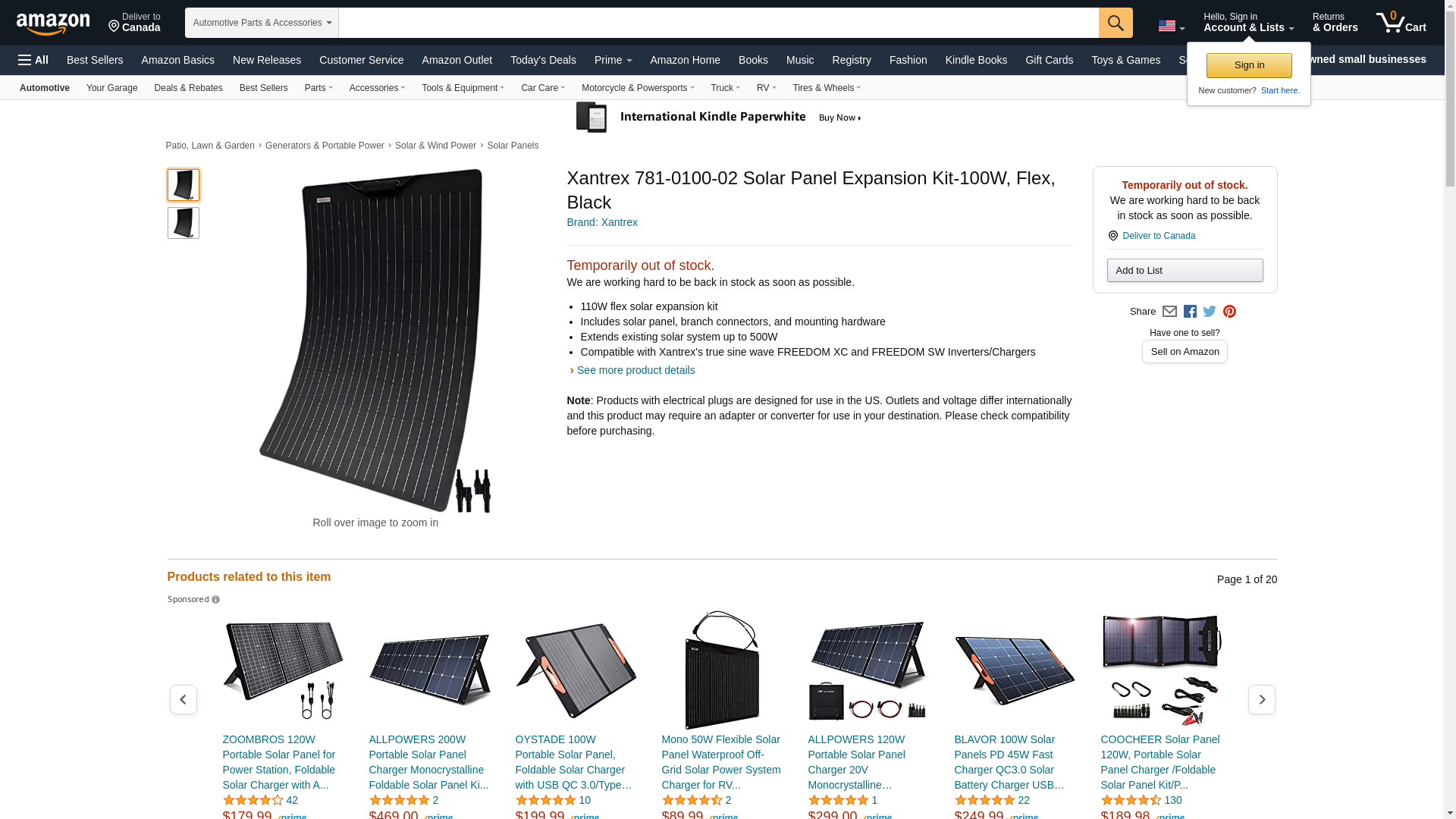Open Today's Deals in navigation
This screenshot has width=1456, height=819.
pyautogui.click(x=543, y=60)
